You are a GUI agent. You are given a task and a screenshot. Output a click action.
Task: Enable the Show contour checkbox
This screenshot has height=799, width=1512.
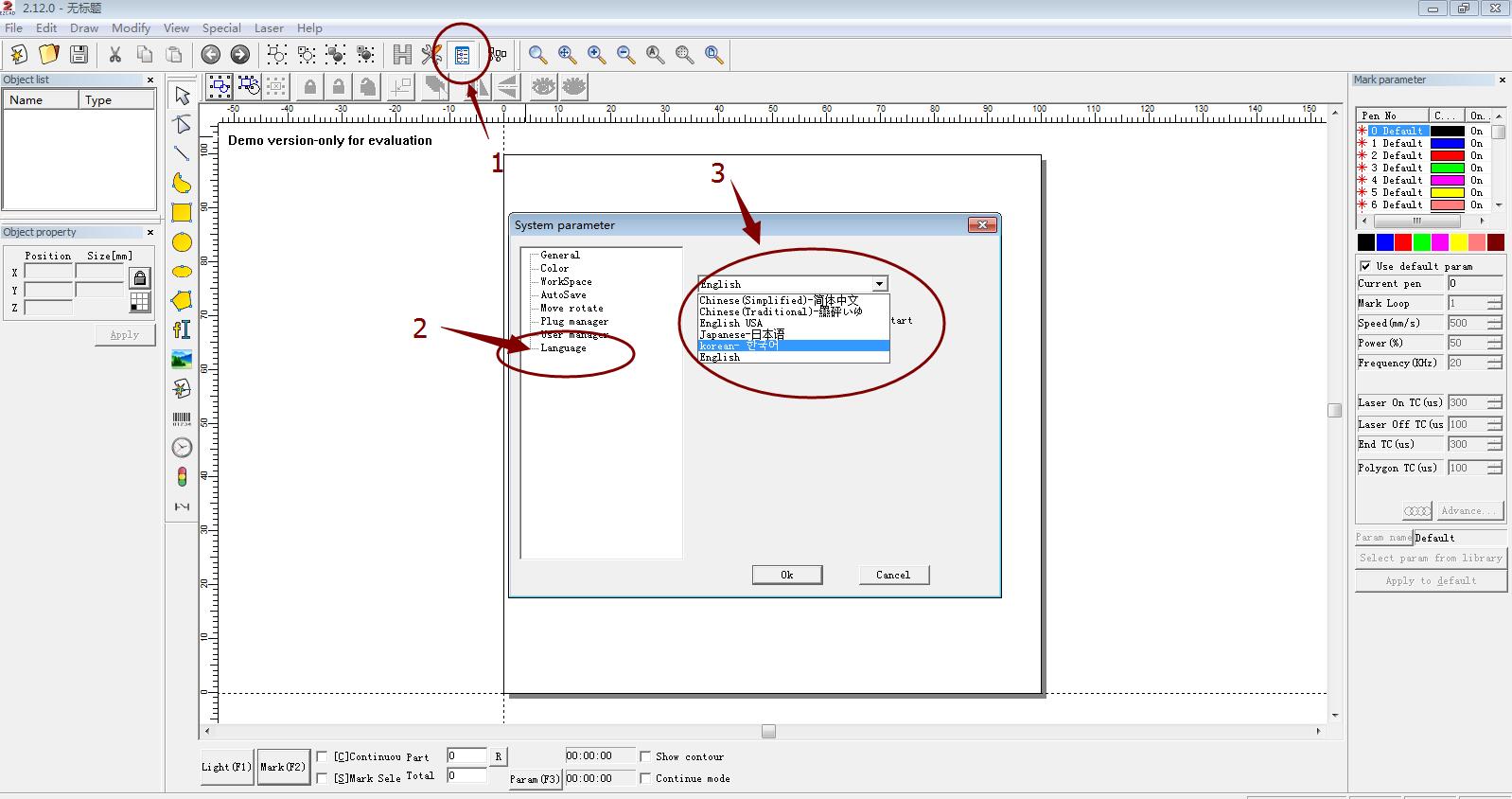click(x=645, y=756)
